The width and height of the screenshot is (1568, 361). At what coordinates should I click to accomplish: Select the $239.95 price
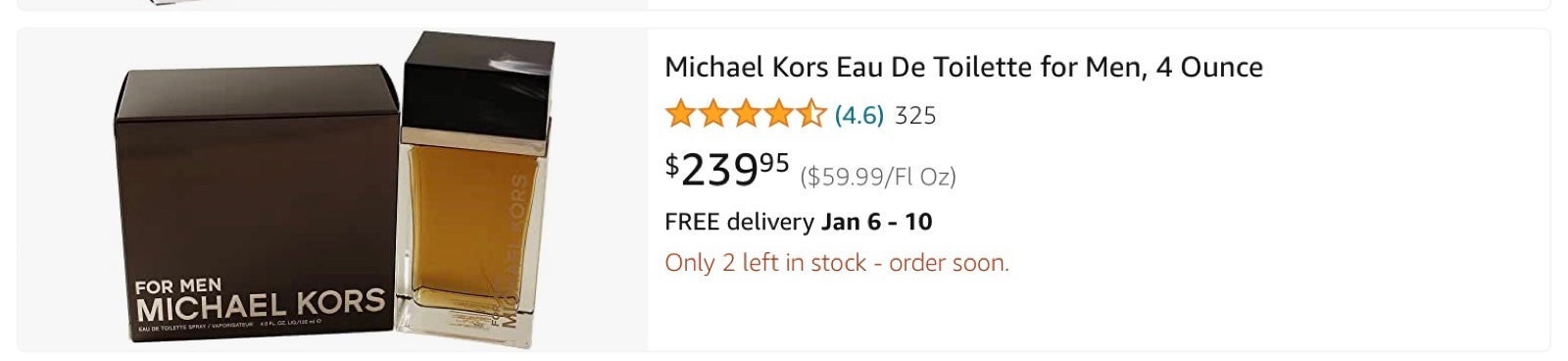tap(727, 170)
